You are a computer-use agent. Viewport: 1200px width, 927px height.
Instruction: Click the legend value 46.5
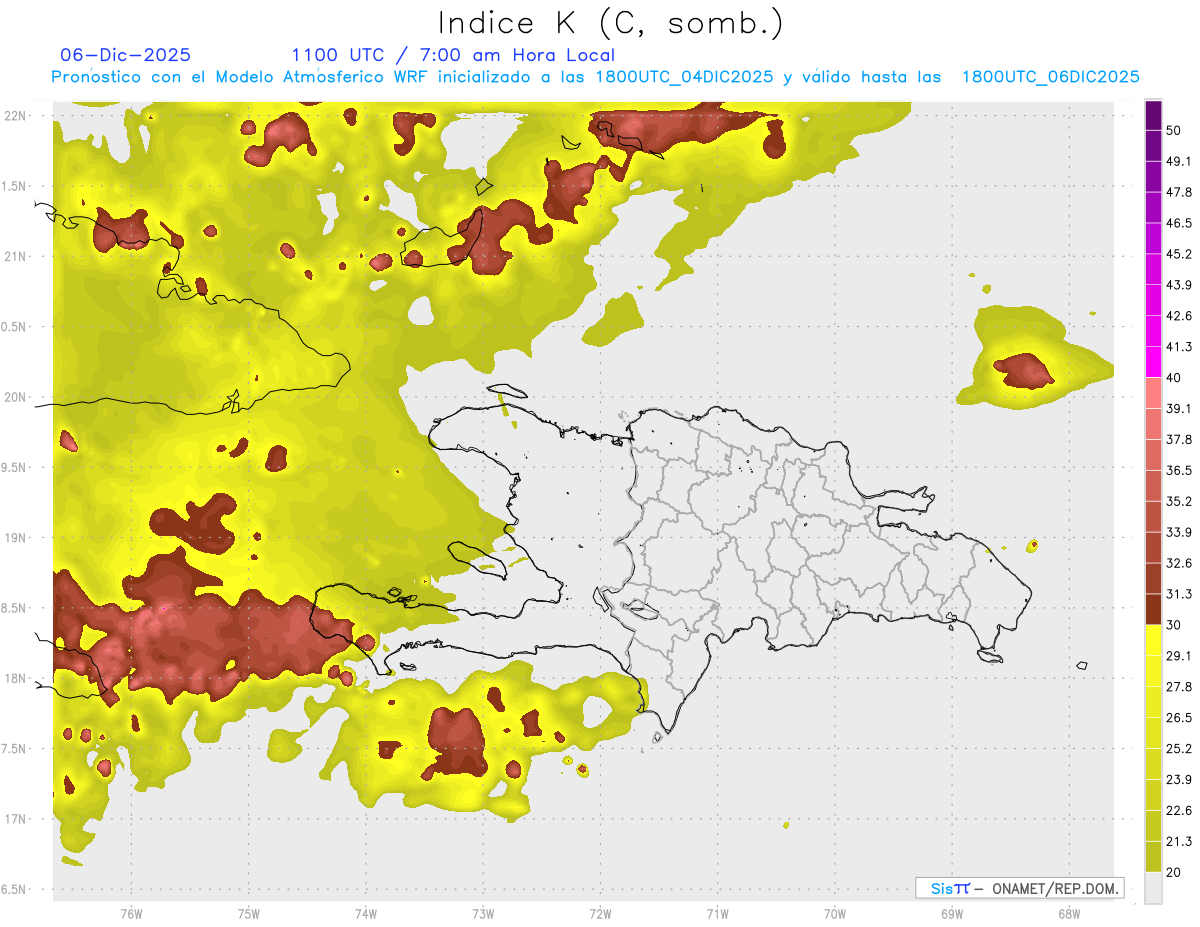1180,223
